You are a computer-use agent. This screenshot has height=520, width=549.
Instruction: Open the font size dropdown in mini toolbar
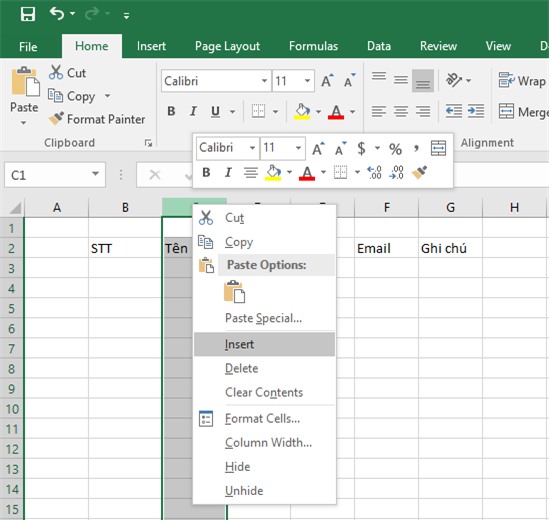tap(298, 148)
